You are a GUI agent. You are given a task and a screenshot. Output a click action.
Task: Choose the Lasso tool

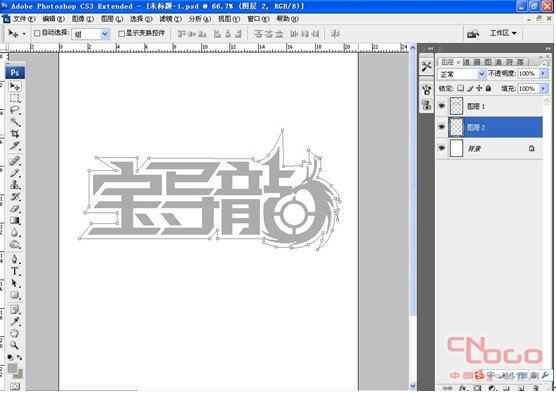click(15, 110)
